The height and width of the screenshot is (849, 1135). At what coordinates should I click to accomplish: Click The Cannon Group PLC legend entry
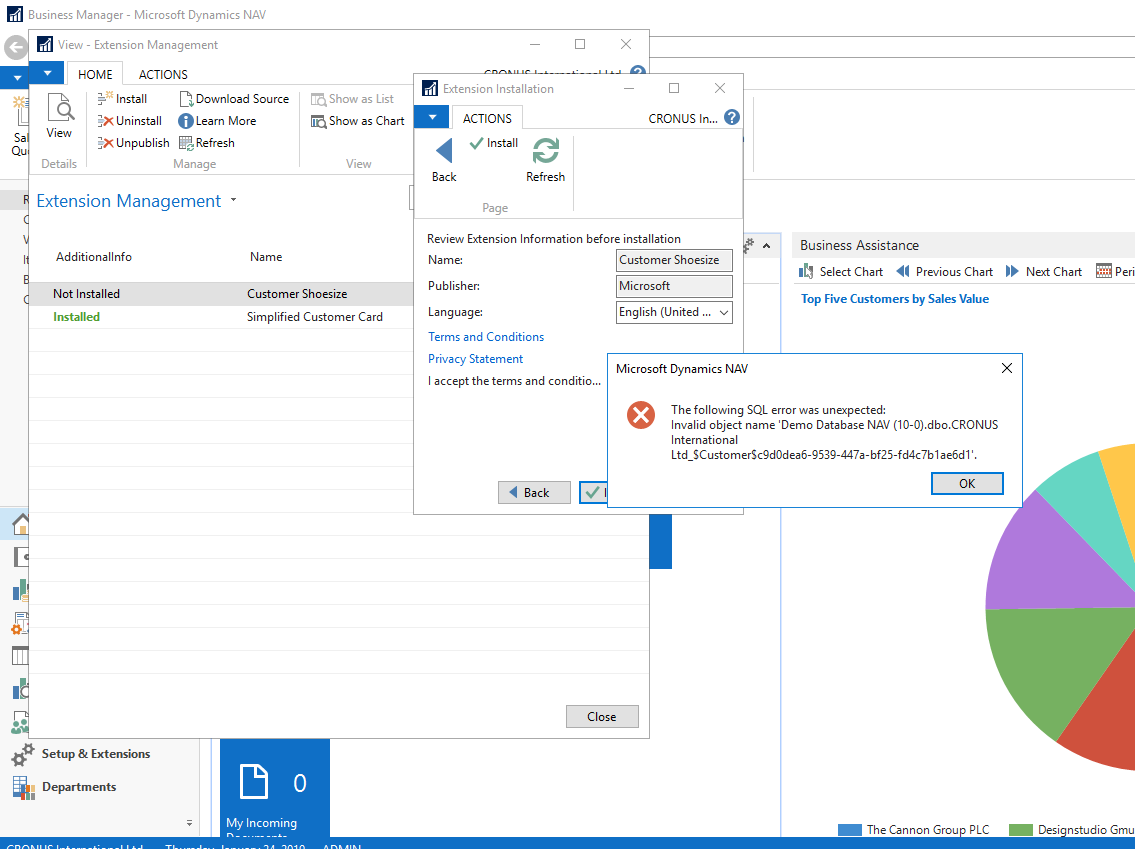point(914,829)
